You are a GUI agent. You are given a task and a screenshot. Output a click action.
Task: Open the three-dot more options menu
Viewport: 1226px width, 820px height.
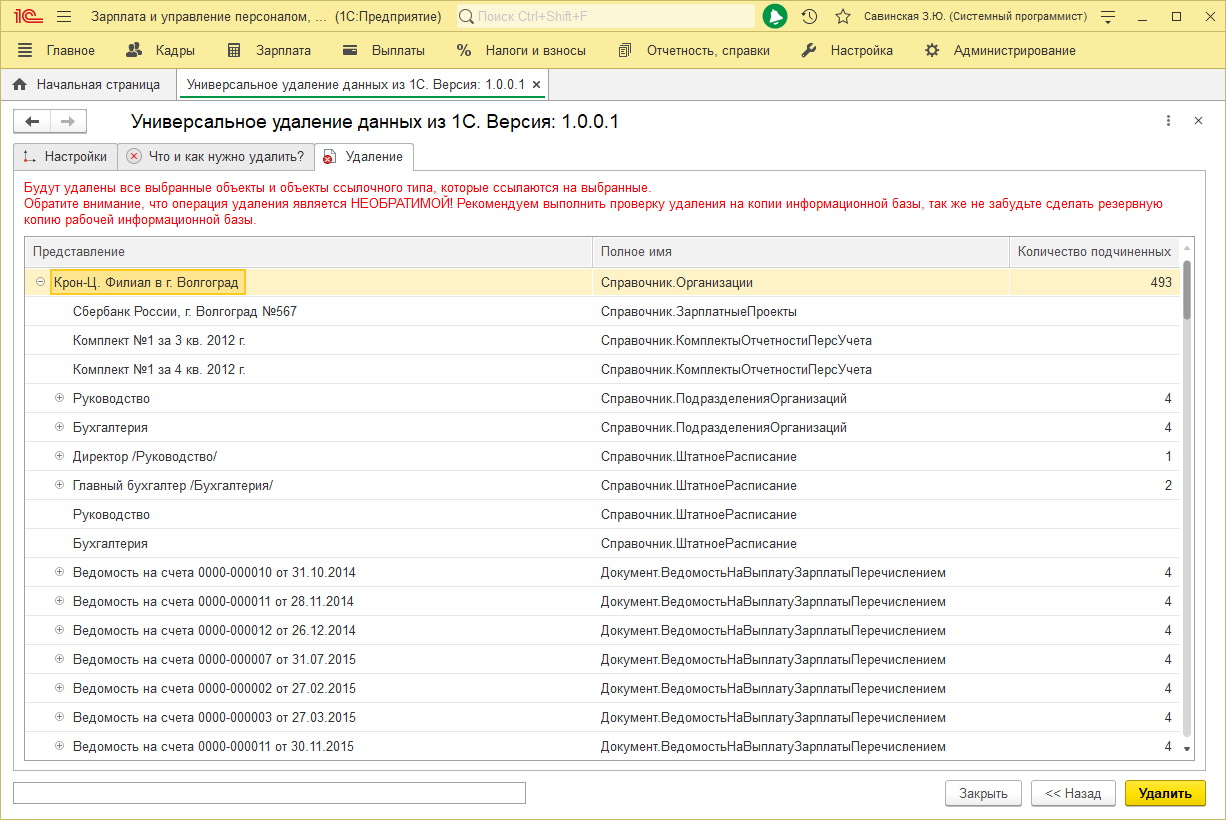click(x=1168, y=121)
